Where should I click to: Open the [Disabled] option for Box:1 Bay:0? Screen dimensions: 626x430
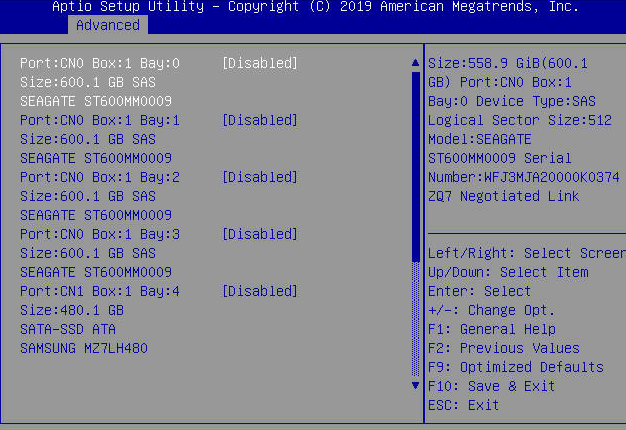point(260,63)
